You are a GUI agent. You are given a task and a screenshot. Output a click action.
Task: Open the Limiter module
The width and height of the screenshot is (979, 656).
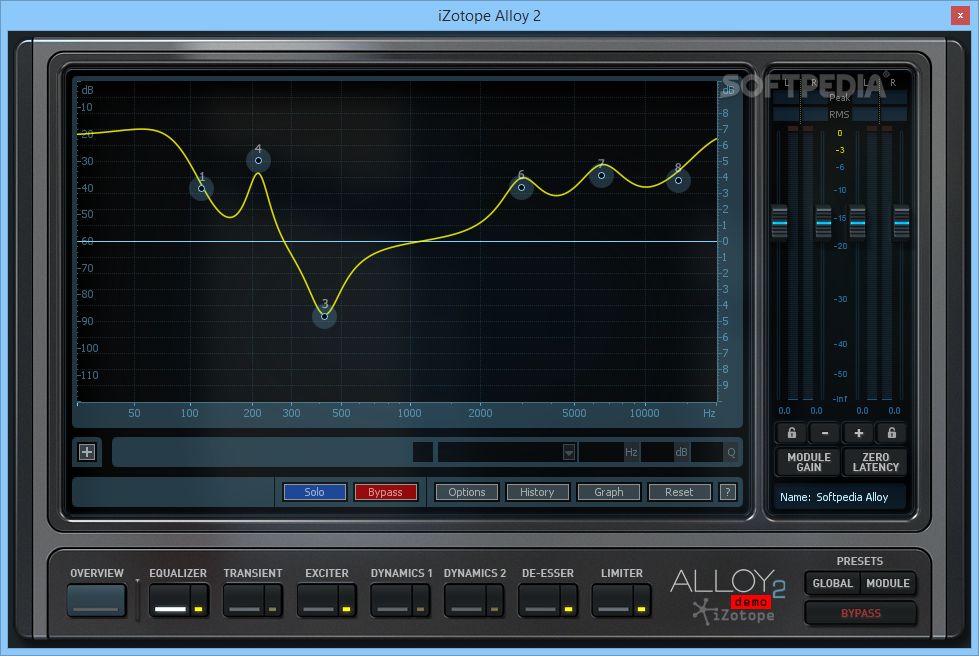click(x=612, y=600)
